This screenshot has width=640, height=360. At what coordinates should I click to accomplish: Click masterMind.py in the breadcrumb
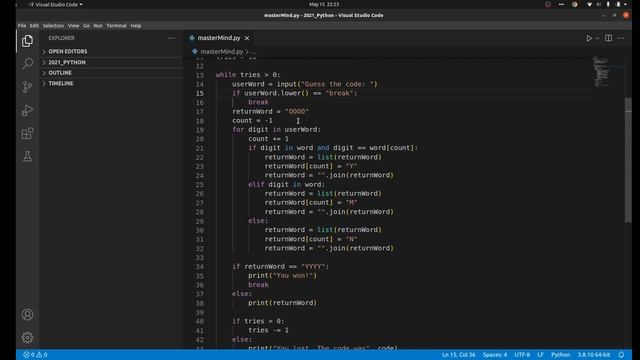(x=222, y=52)
